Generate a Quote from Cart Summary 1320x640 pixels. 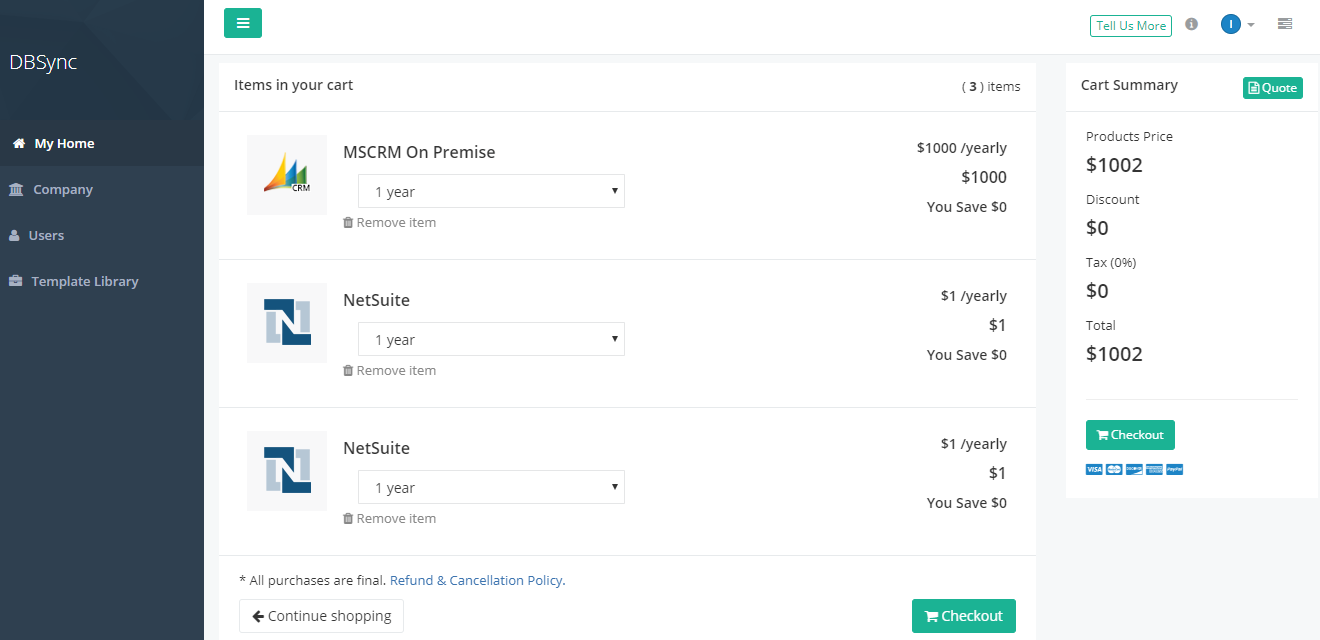1272,88
